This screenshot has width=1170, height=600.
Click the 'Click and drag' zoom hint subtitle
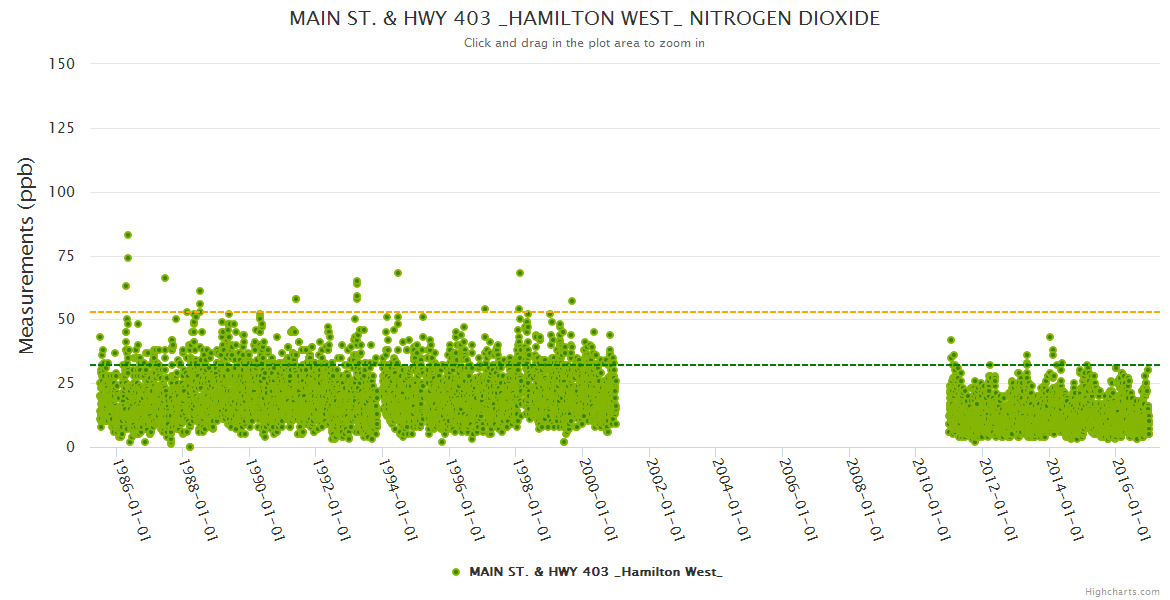pyautogui.click(x=584, y=43)
